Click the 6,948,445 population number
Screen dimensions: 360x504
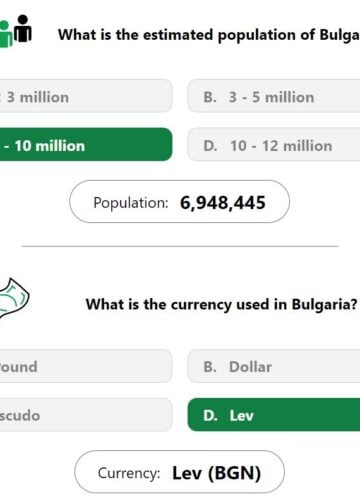223,203
